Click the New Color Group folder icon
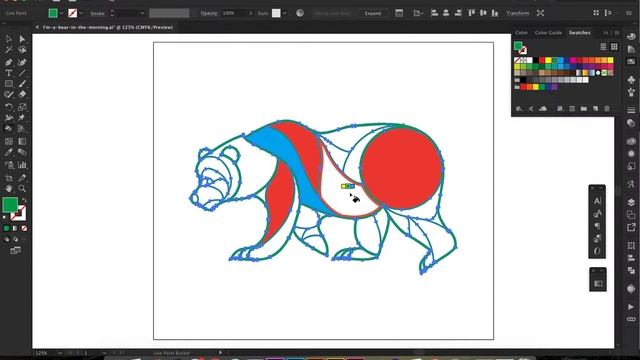The height and width of the screenshot is (360, 640). 584,109
